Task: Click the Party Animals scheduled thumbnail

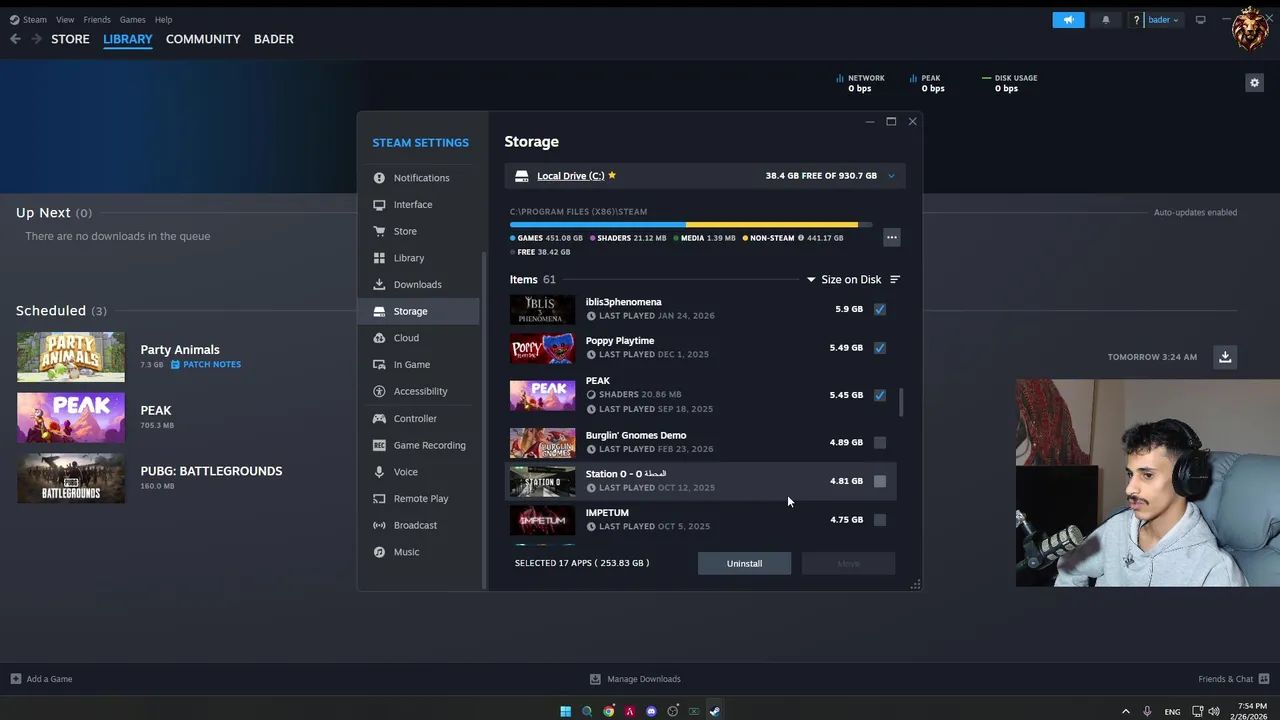Action: [71, 357]
